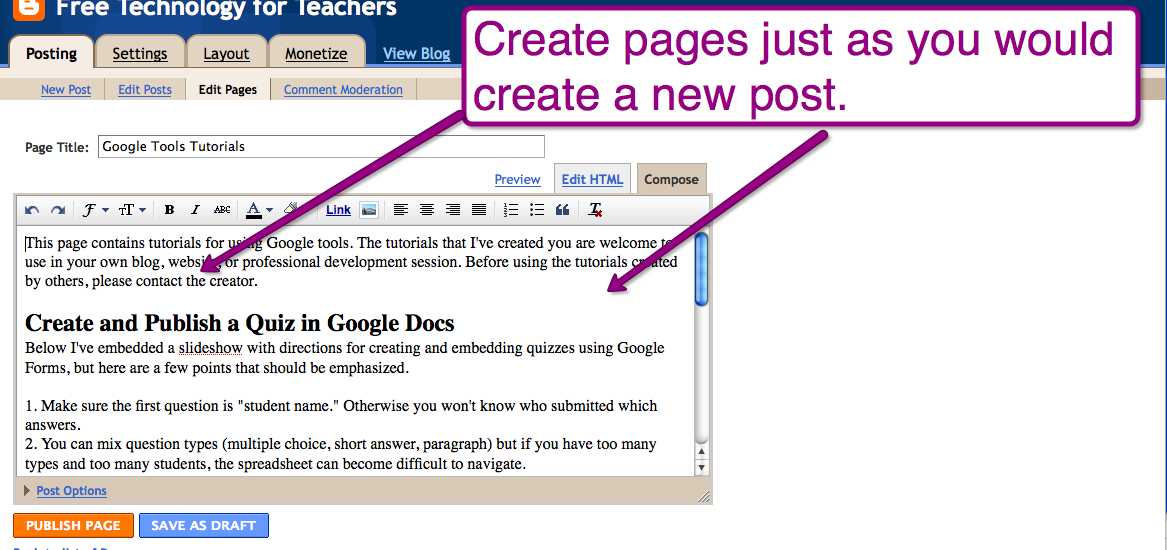Select the Edit Pages sub-tab
1167x550 pixels.
pos(228,89)
